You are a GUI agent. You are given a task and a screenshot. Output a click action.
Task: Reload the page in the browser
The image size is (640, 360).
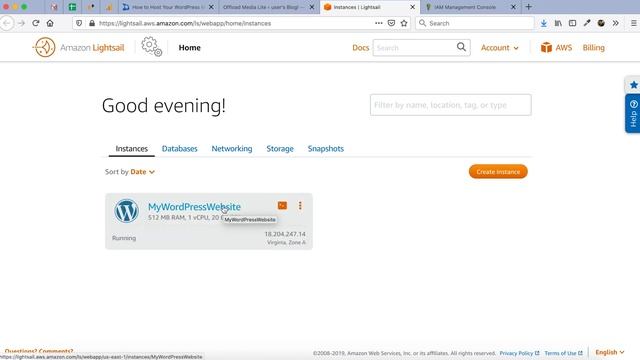36,23
